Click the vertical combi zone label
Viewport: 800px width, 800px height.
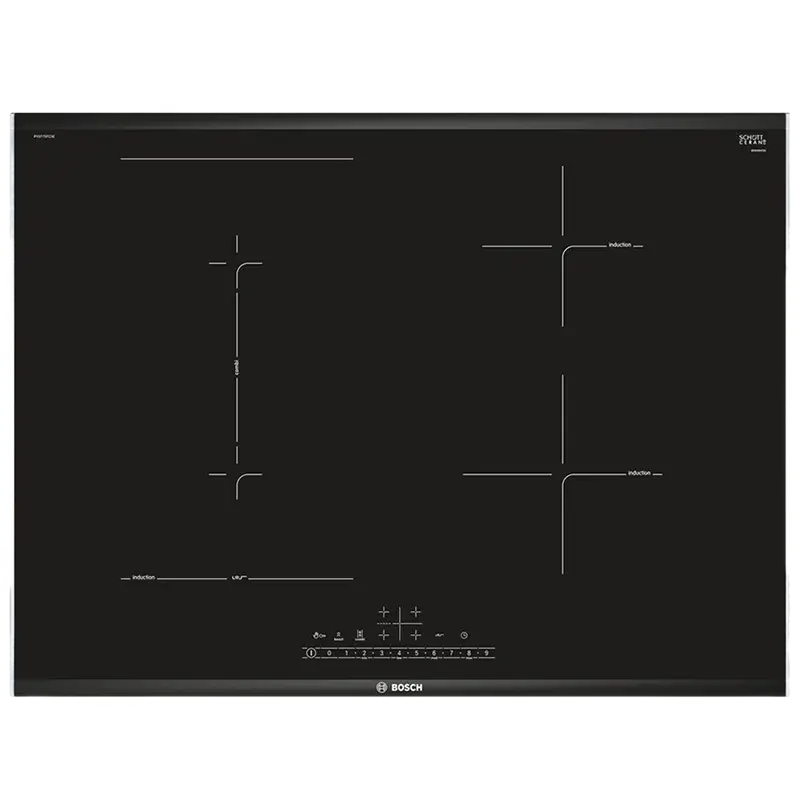click(235, 368)
